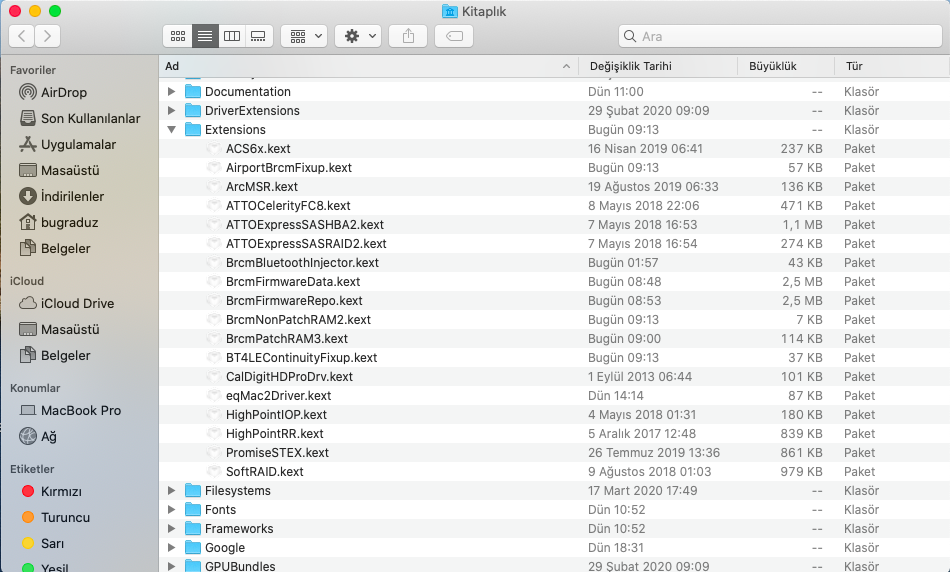This screenshot has width=950, height=572.
Task: Sort by Değişiklik Tarihi column
Action: (630, 66)
